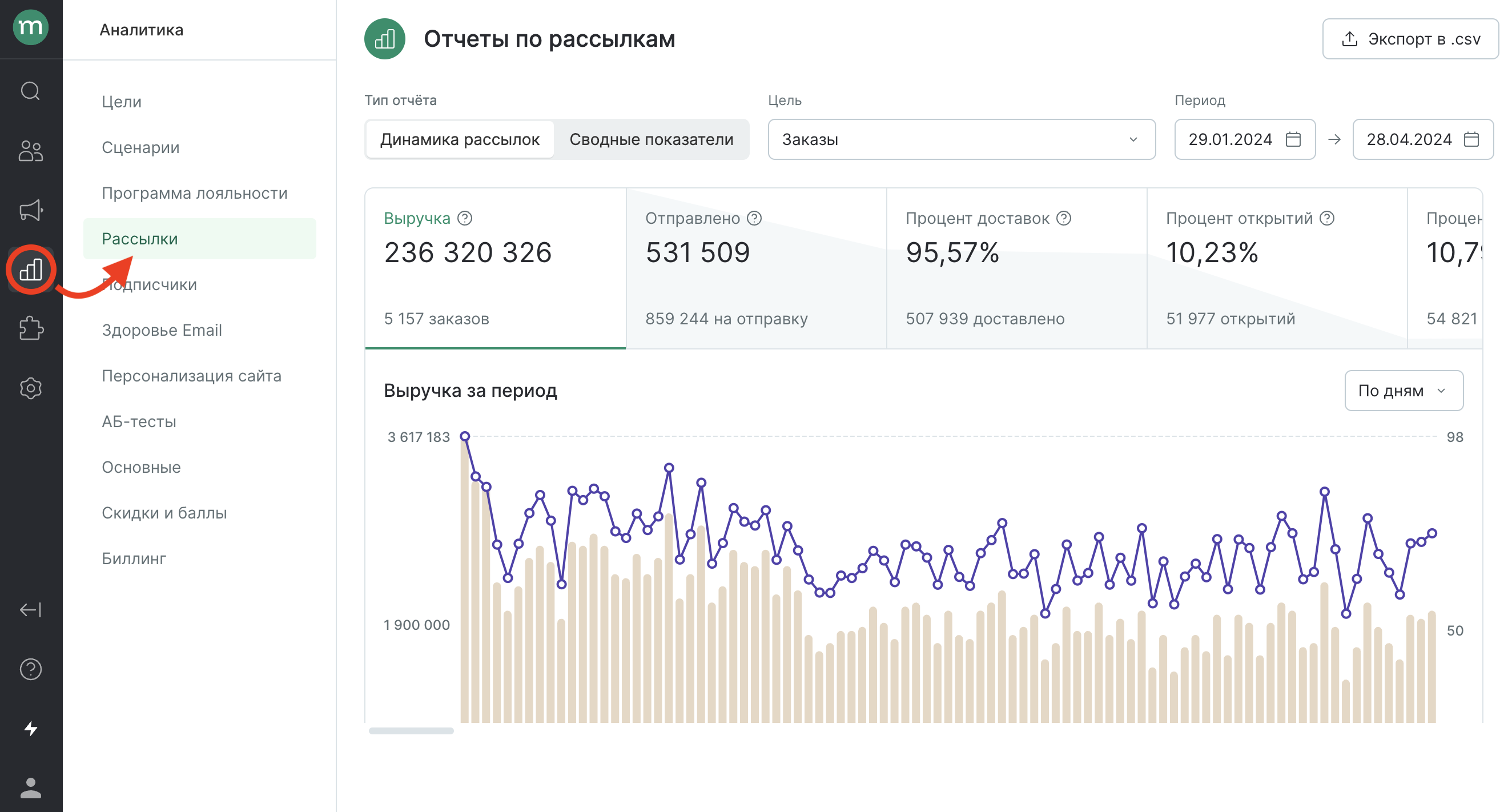Select the Отправлено metric card
This screenshot has height=812, width=1512.
point(756,268)
